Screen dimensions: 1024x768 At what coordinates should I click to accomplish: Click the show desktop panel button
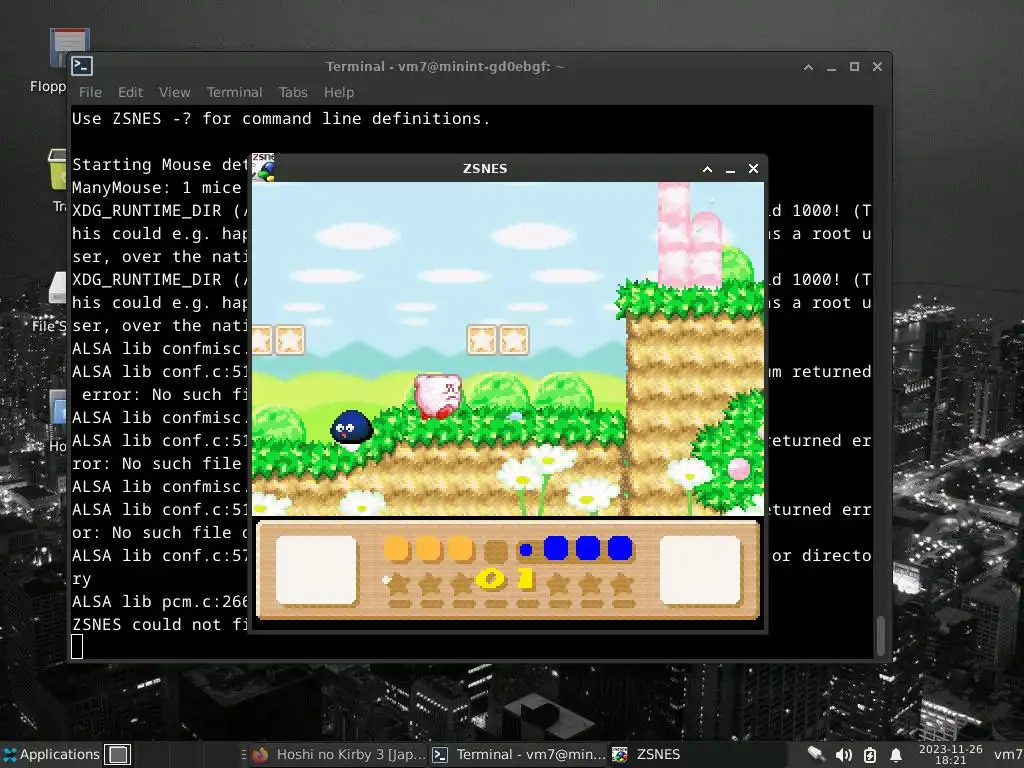click(x=118, y=754)
